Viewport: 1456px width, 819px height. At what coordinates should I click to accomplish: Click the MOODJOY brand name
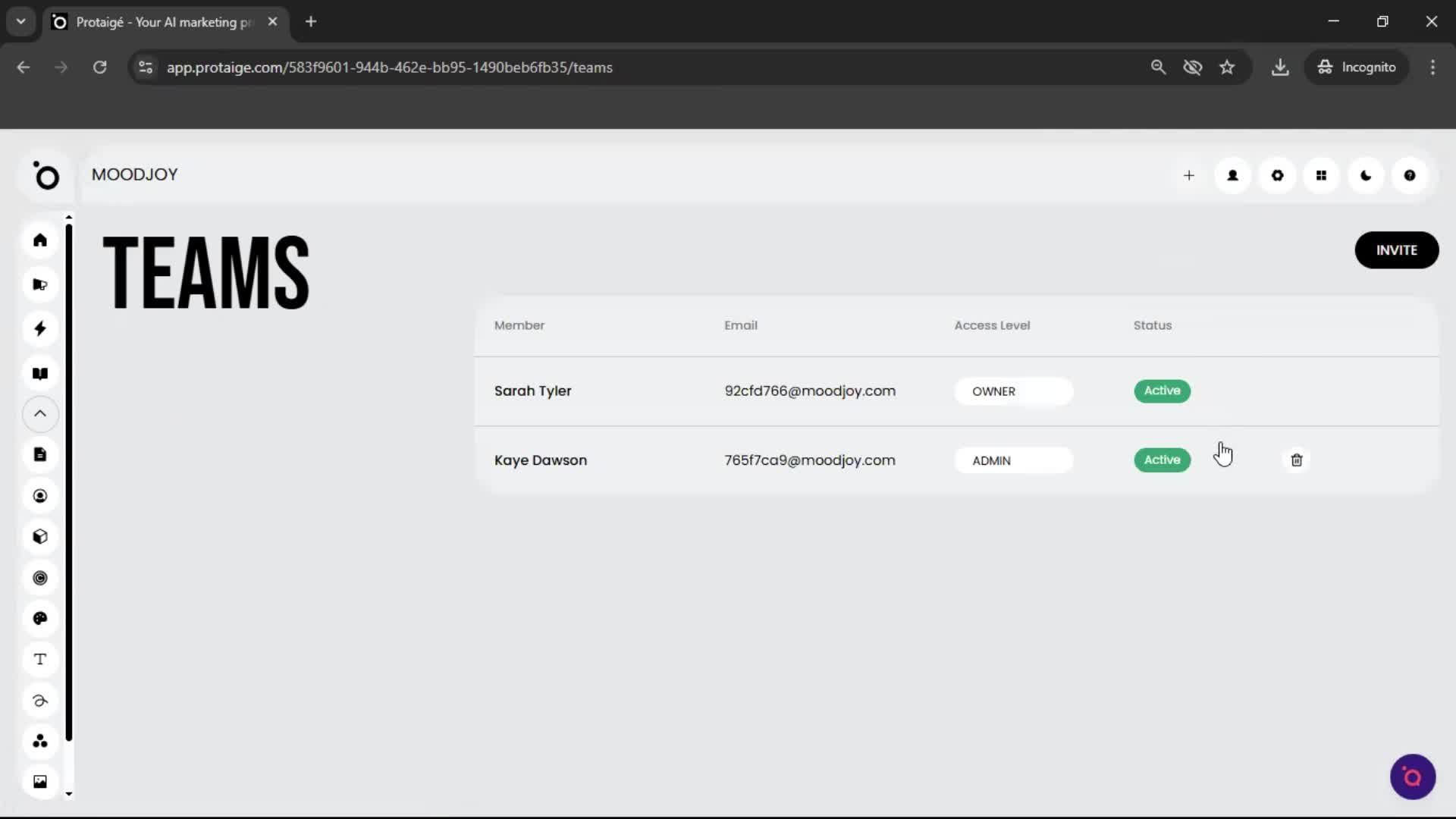[135, 174]
